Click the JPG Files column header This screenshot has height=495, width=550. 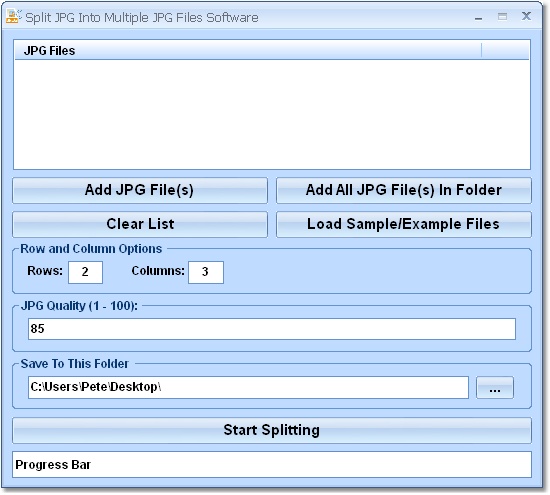point(248,51)
